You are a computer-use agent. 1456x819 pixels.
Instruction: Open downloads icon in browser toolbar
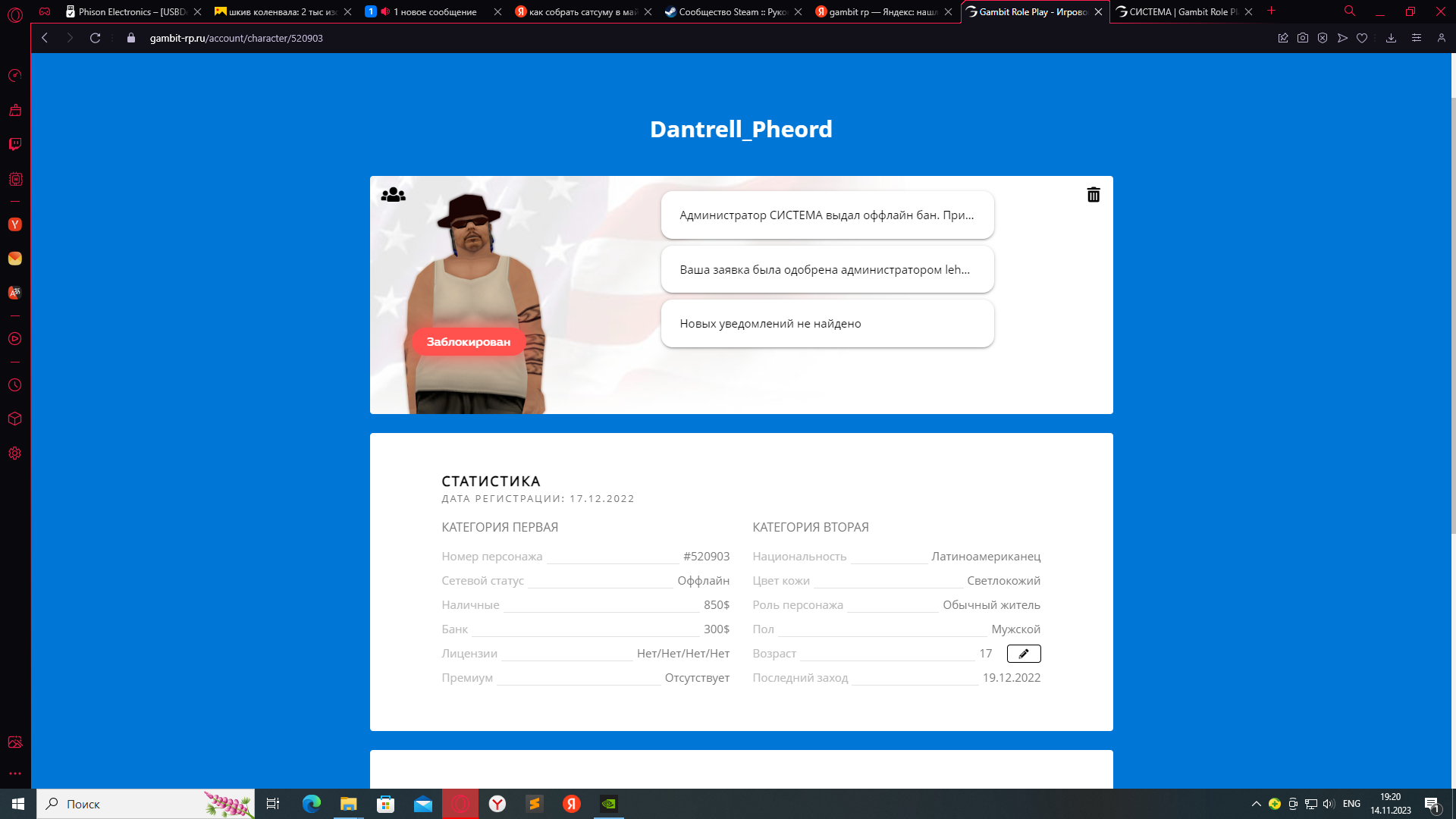(1391, 38)
